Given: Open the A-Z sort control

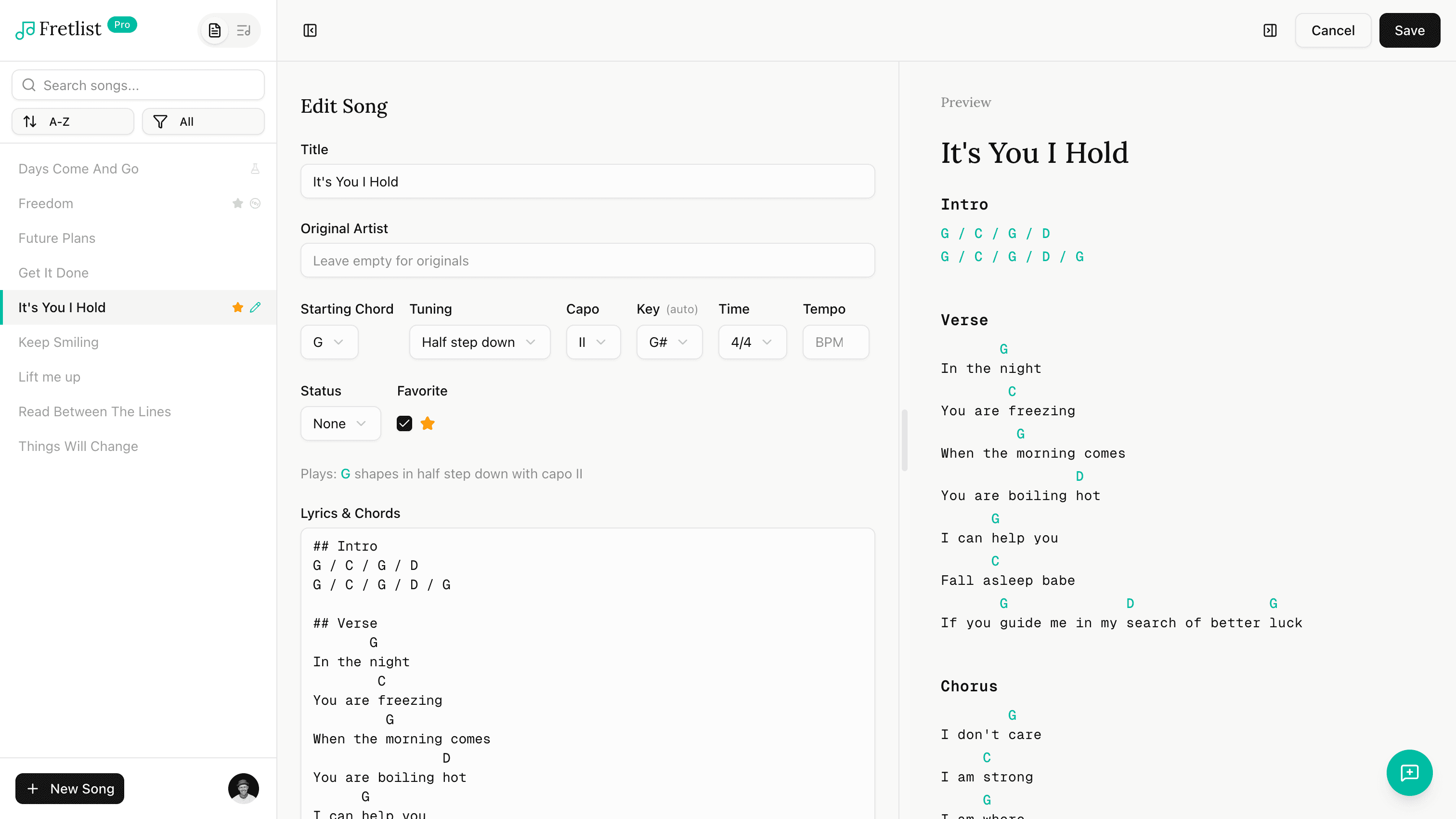Looking at the screenshot, I should 73,121.
